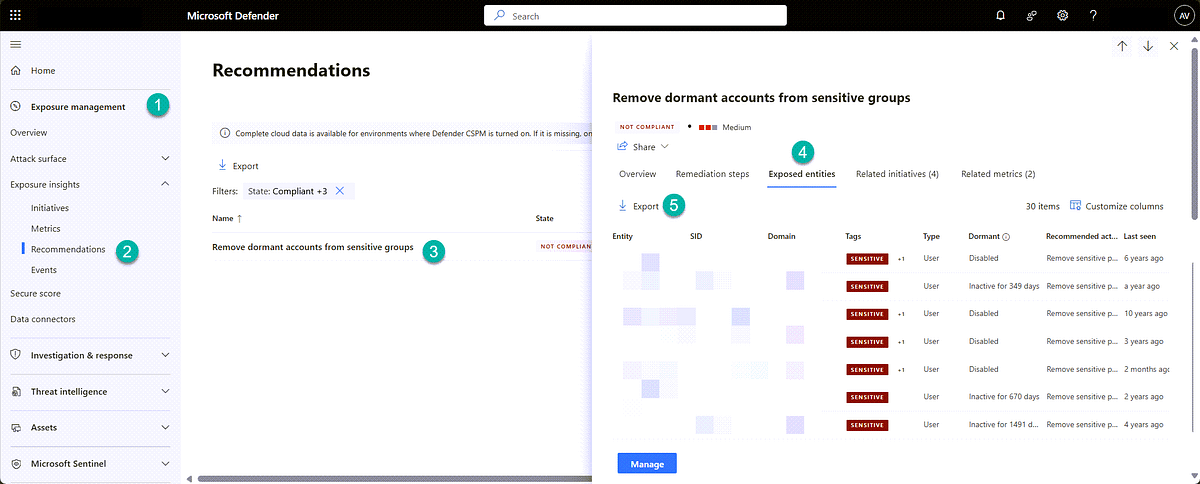
Task: Open Remove dormant accounts recommendation row
Action: tap(313, 247)
